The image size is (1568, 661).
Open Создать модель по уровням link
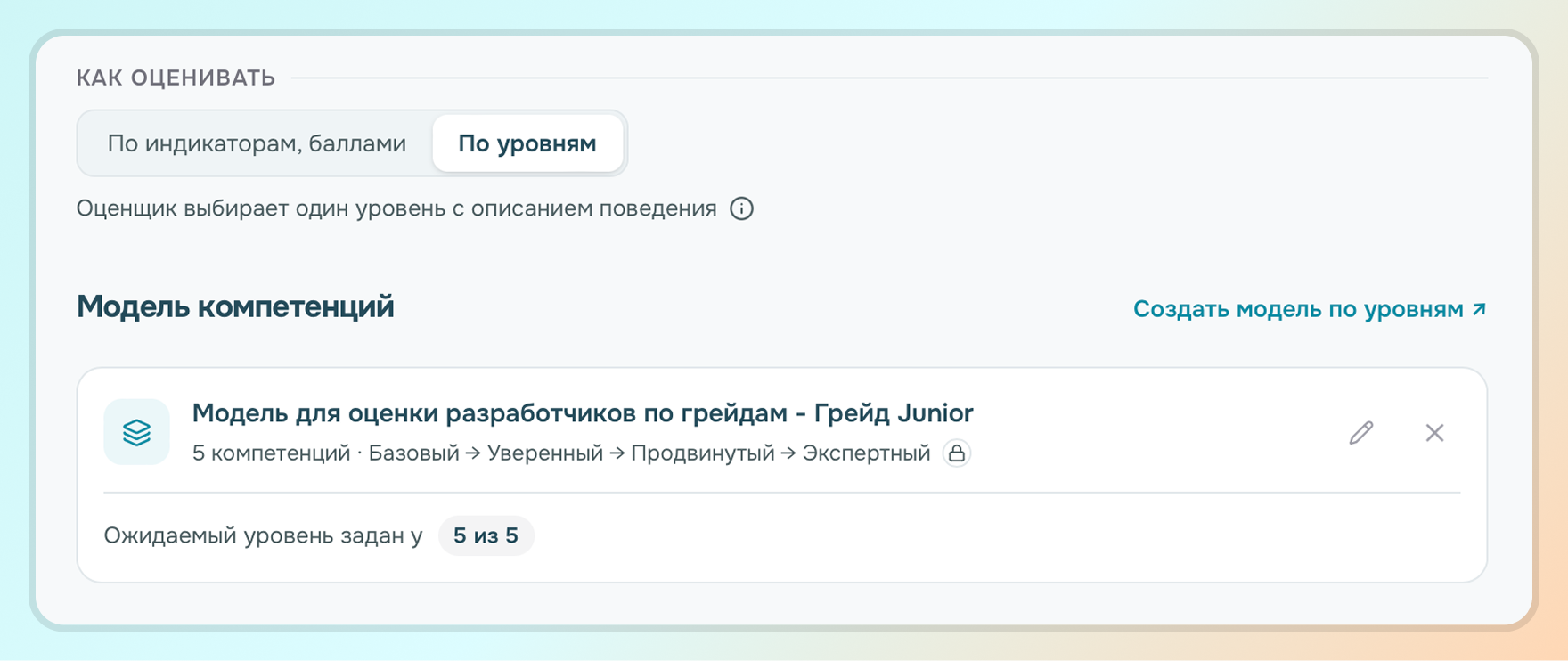[1310, 309]
